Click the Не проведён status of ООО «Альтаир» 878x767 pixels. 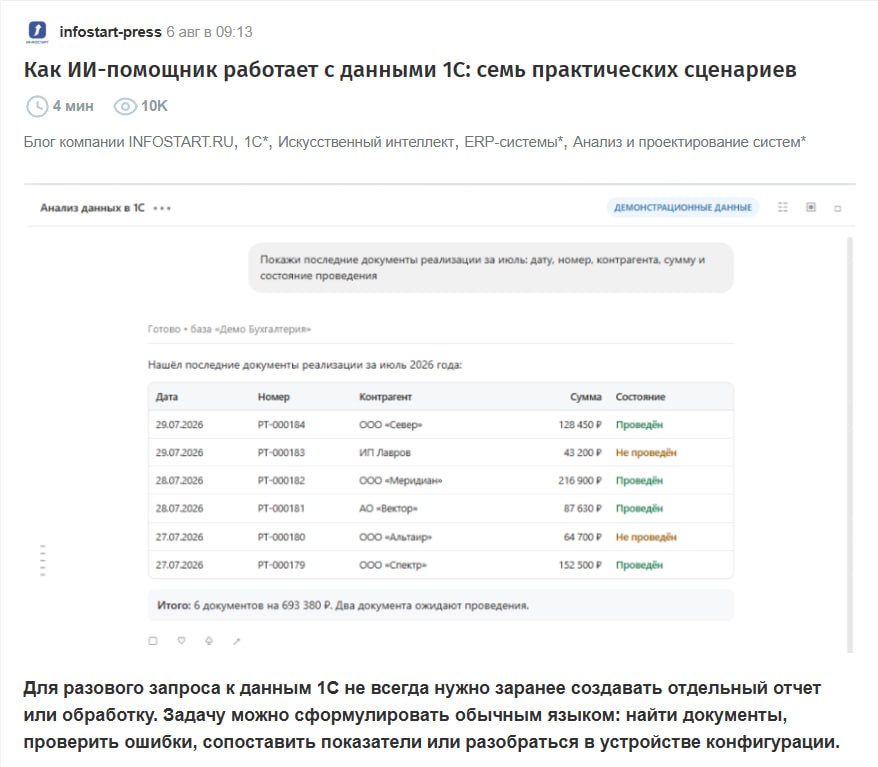(x=646, y=537)
